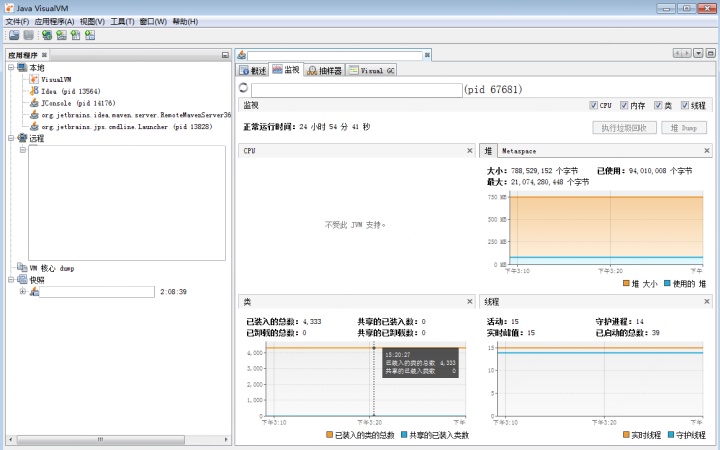Minimize the 应用程序 side panel

pos(225,55)
